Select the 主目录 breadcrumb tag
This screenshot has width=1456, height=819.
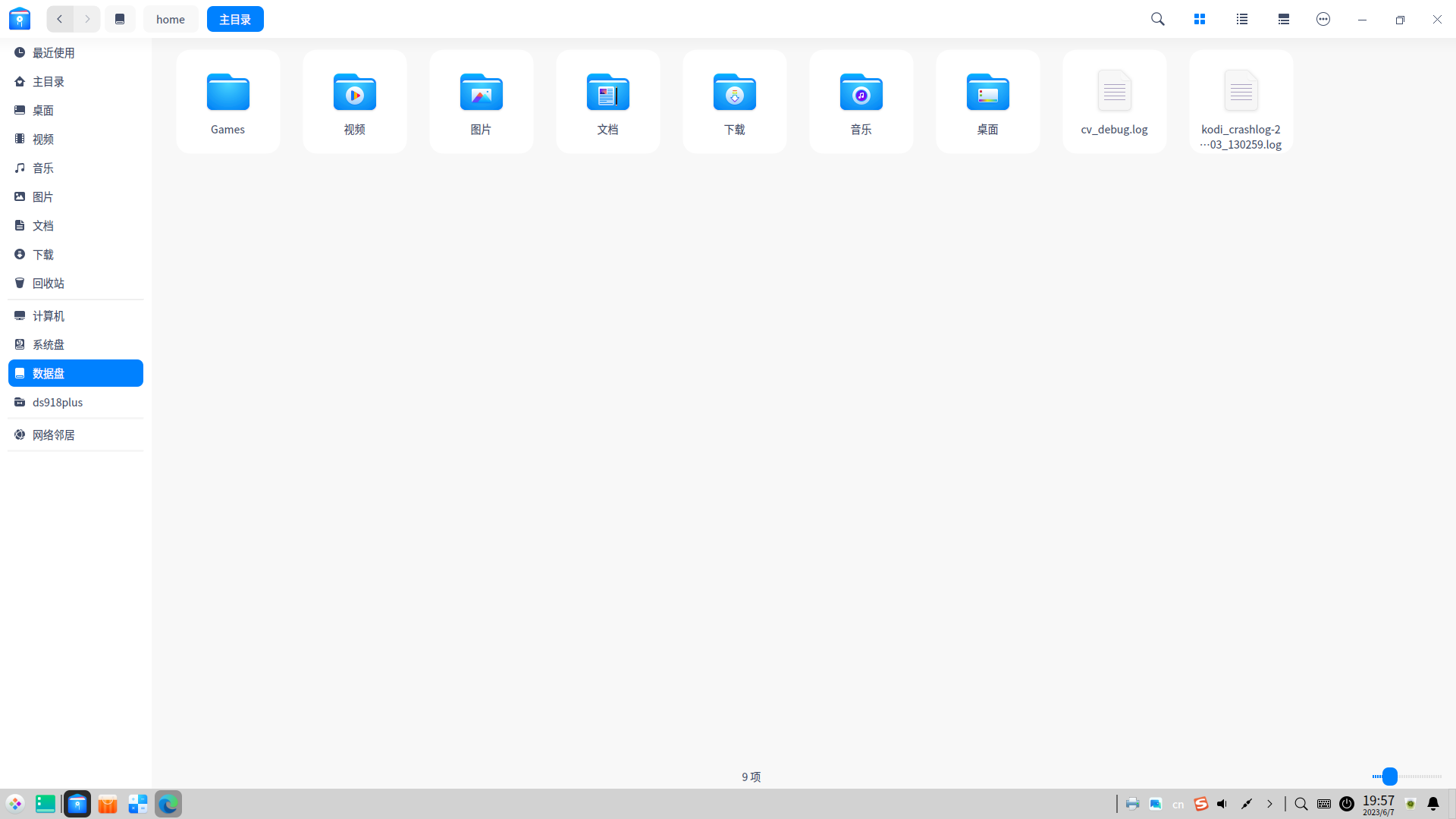(235, 18)
